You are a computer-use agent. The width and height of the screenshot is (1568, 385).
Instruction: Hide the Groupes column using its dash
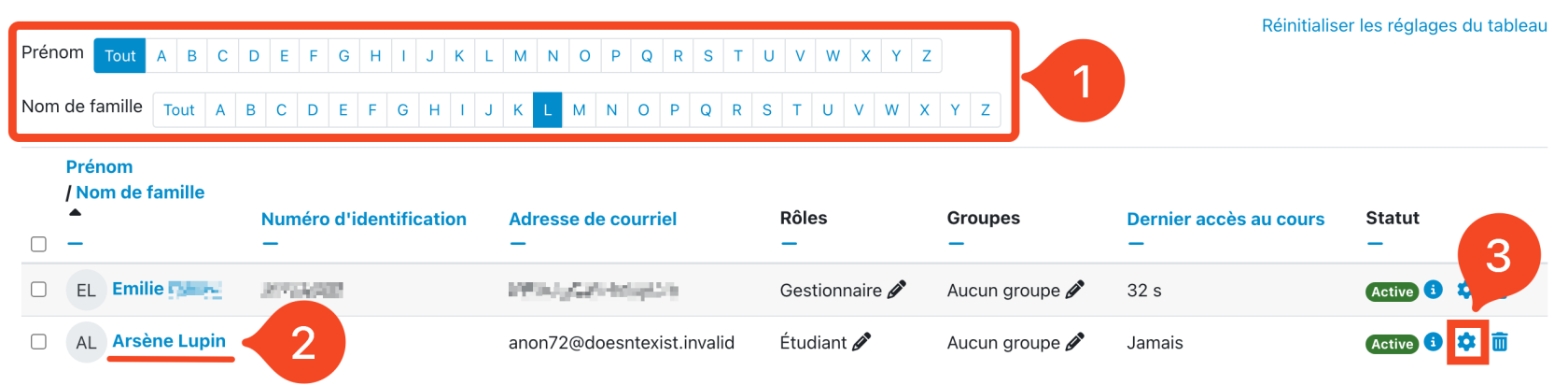956,244
